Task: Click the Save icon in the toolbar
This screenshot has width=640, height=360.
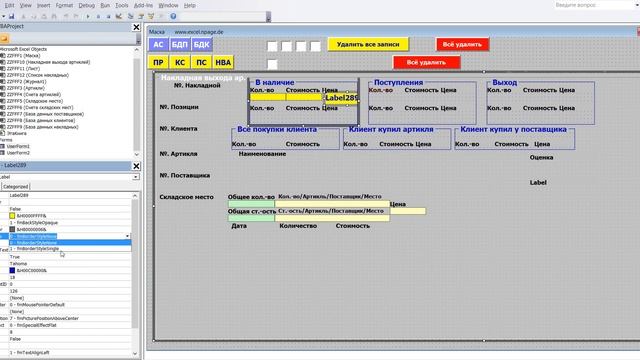Action: [11, 16]
